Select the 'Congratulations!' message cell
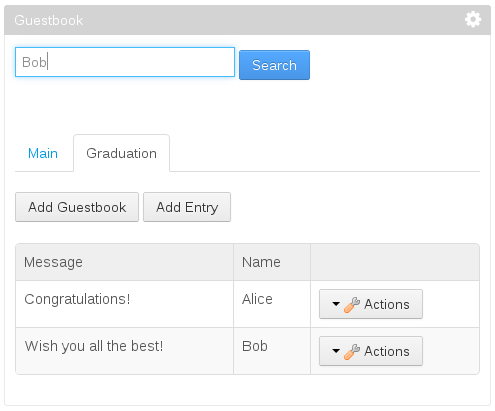 point(124,304)
